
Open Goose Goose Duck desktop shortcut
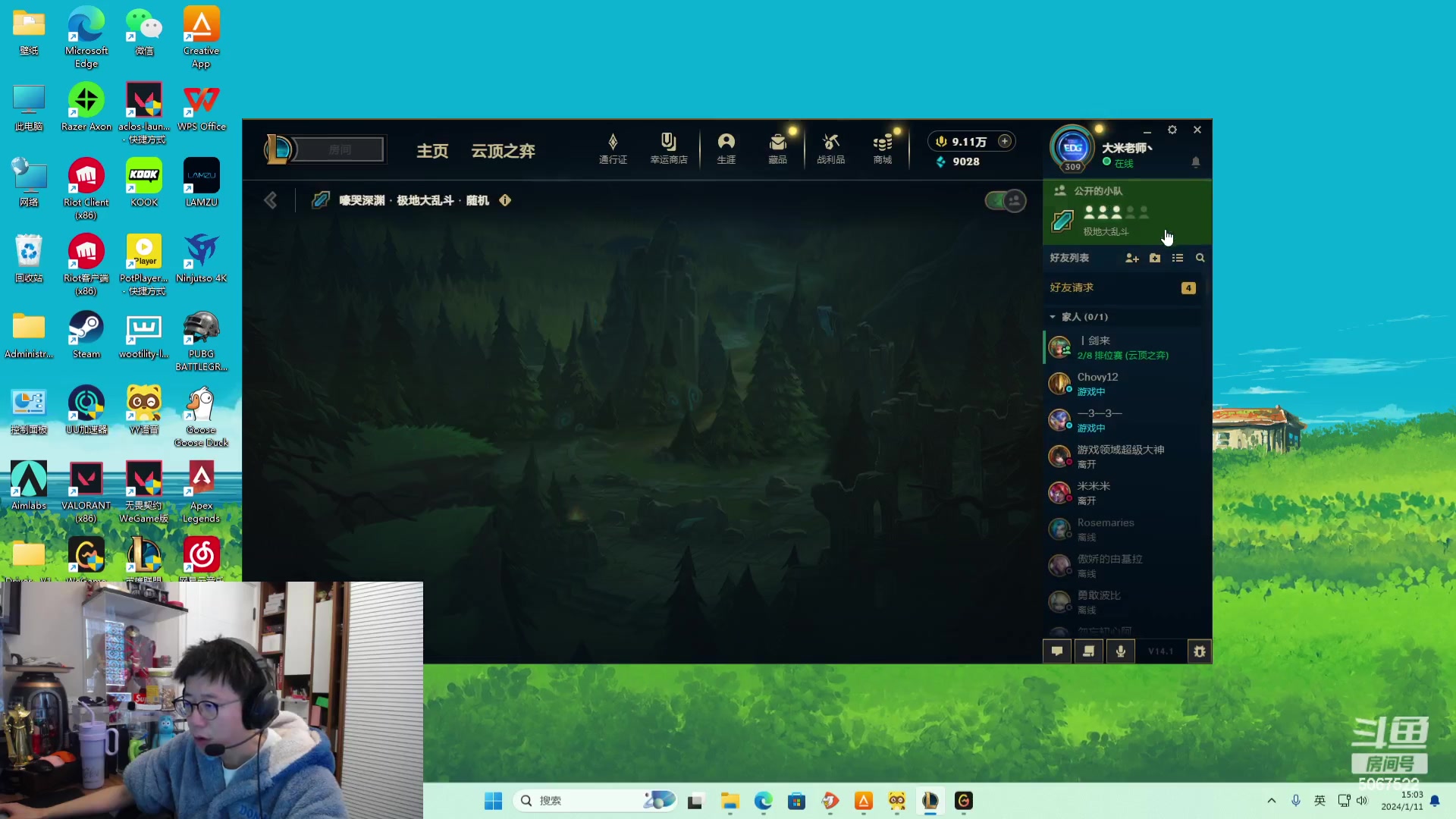point(202,417)
